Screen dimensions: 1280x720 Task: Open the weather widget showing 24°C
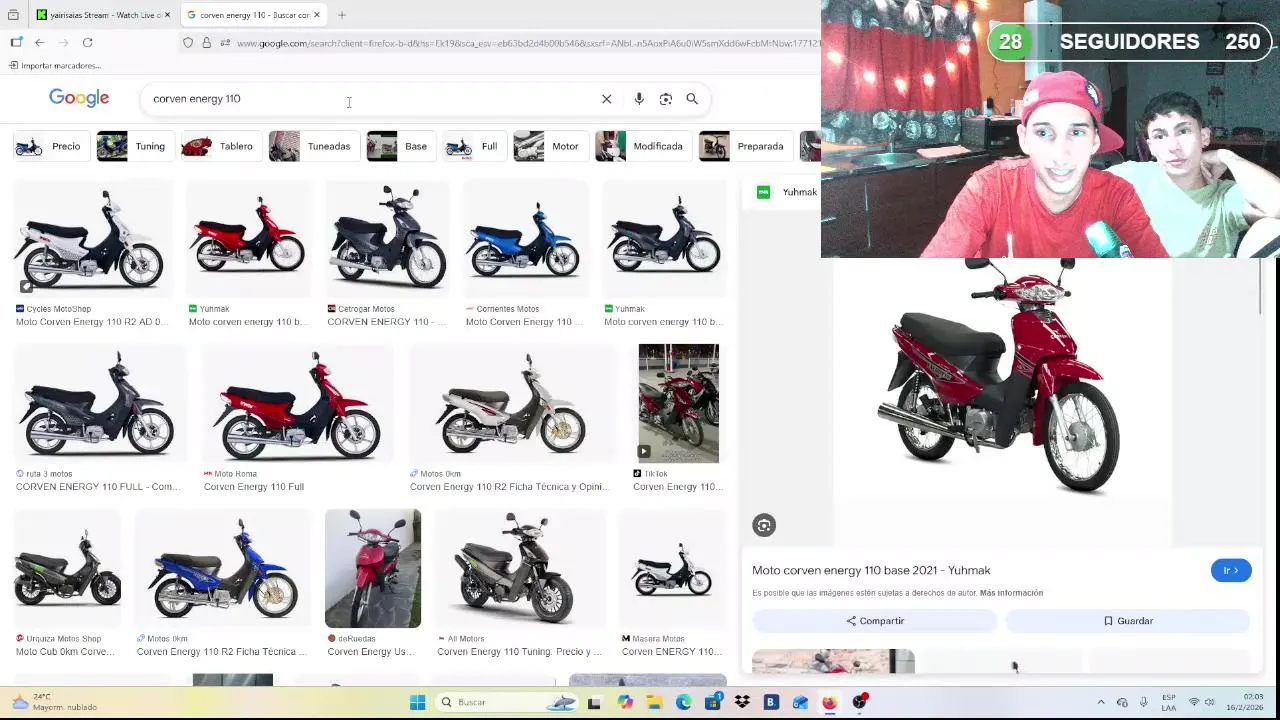pyautogui.click(x=55, y=702)
